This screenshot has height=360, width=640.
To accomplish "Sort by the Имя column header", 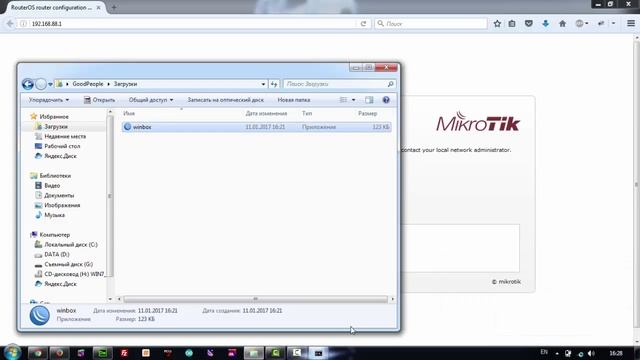I will point(129,113).
